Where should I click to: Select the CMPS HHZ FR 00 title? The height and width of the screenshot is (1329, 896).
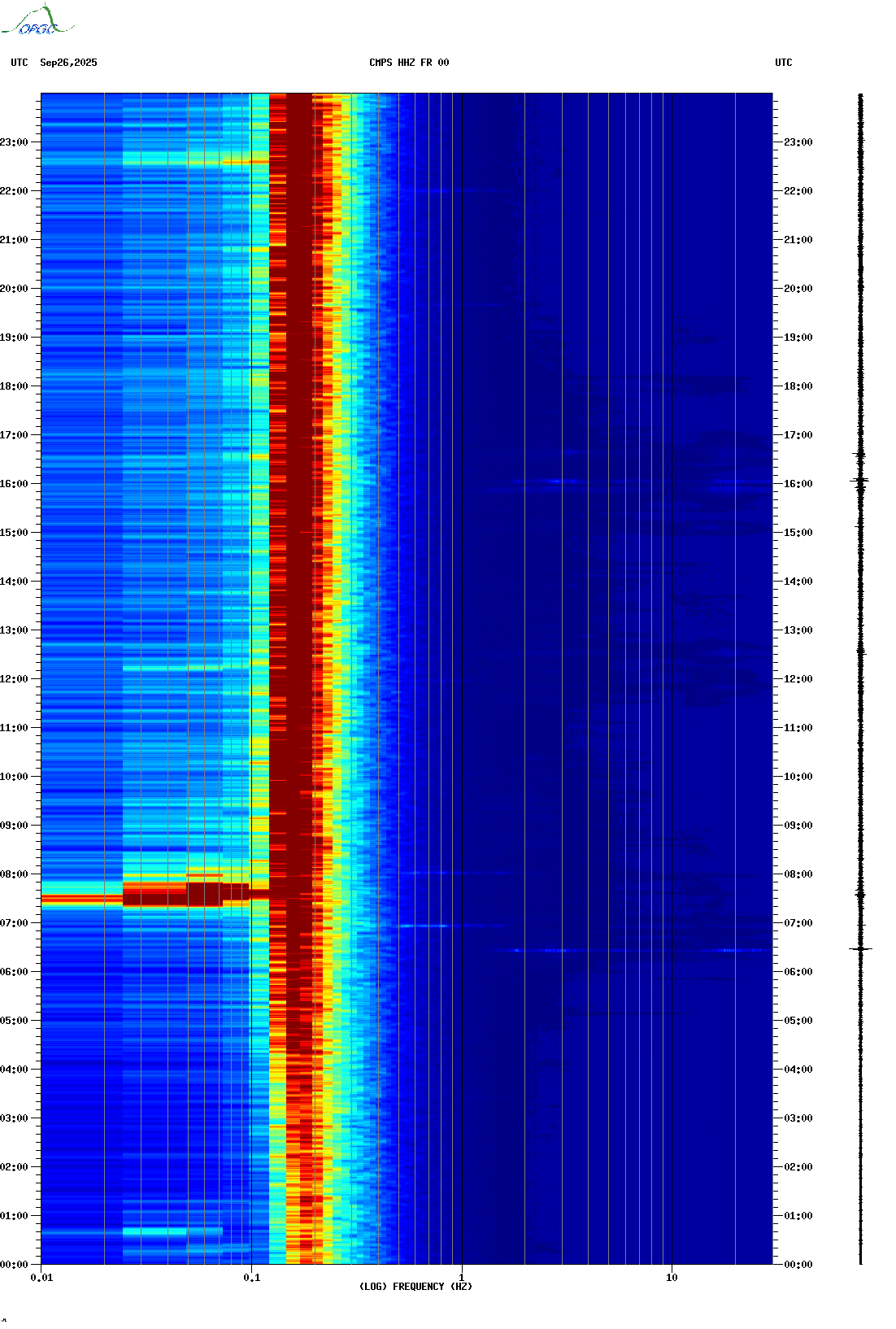click(409, 63)
